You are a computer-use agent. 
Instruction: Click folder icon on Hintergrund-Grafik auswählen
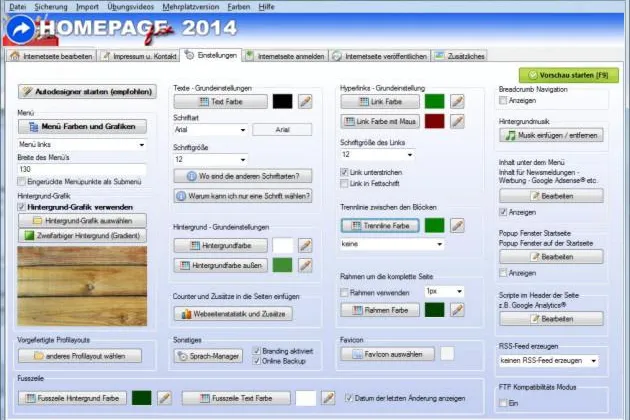[37, 221]
